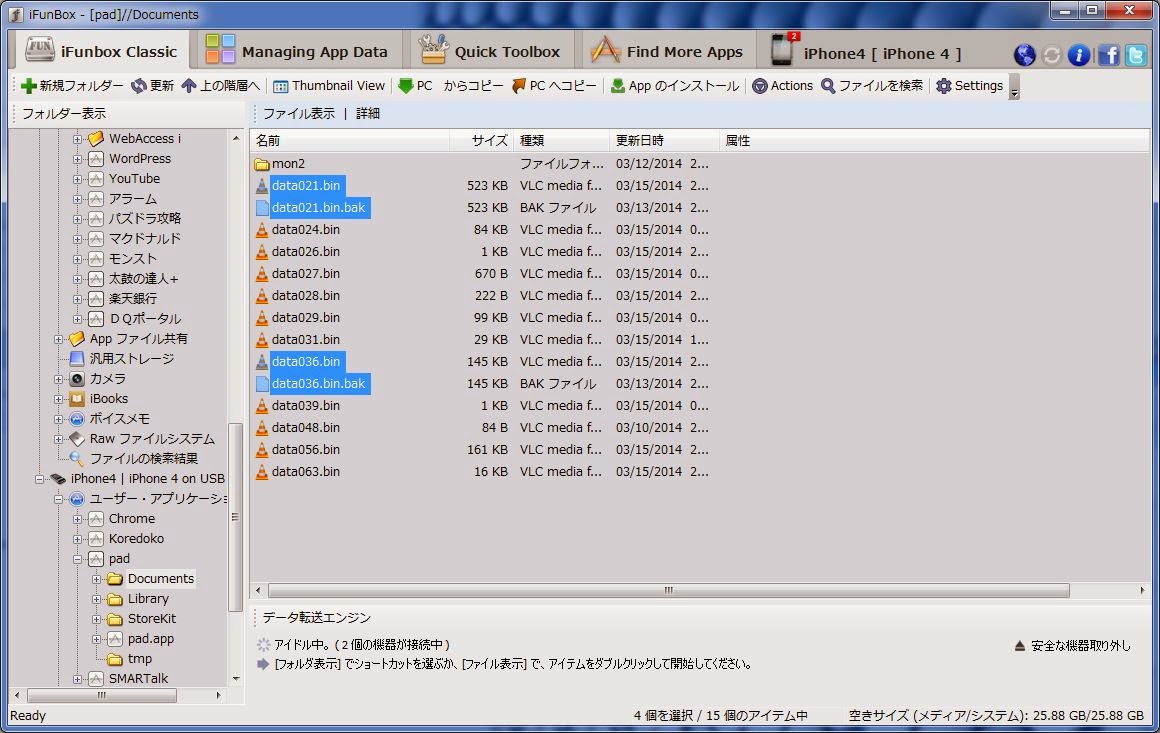Click the 詳細 view link
This screenshot has width=1160, height=733.
(368, 113)
